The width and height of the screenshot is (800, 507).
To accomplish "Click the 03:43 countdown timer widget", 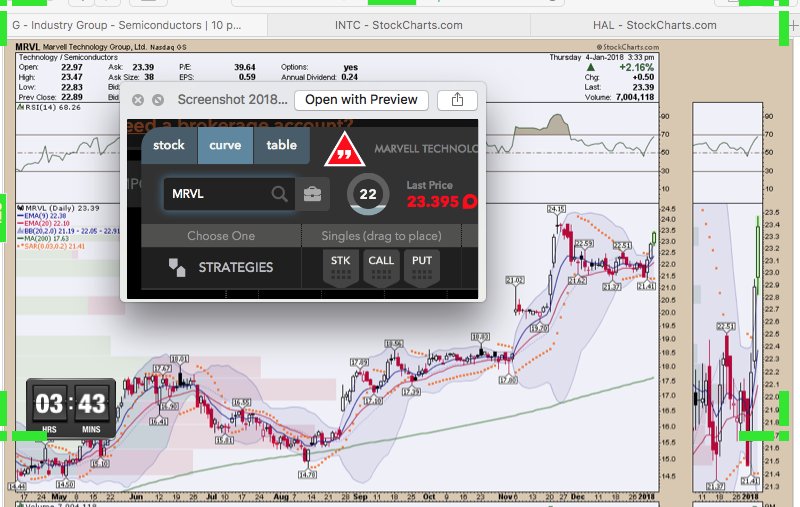I will tap(71, 408).
